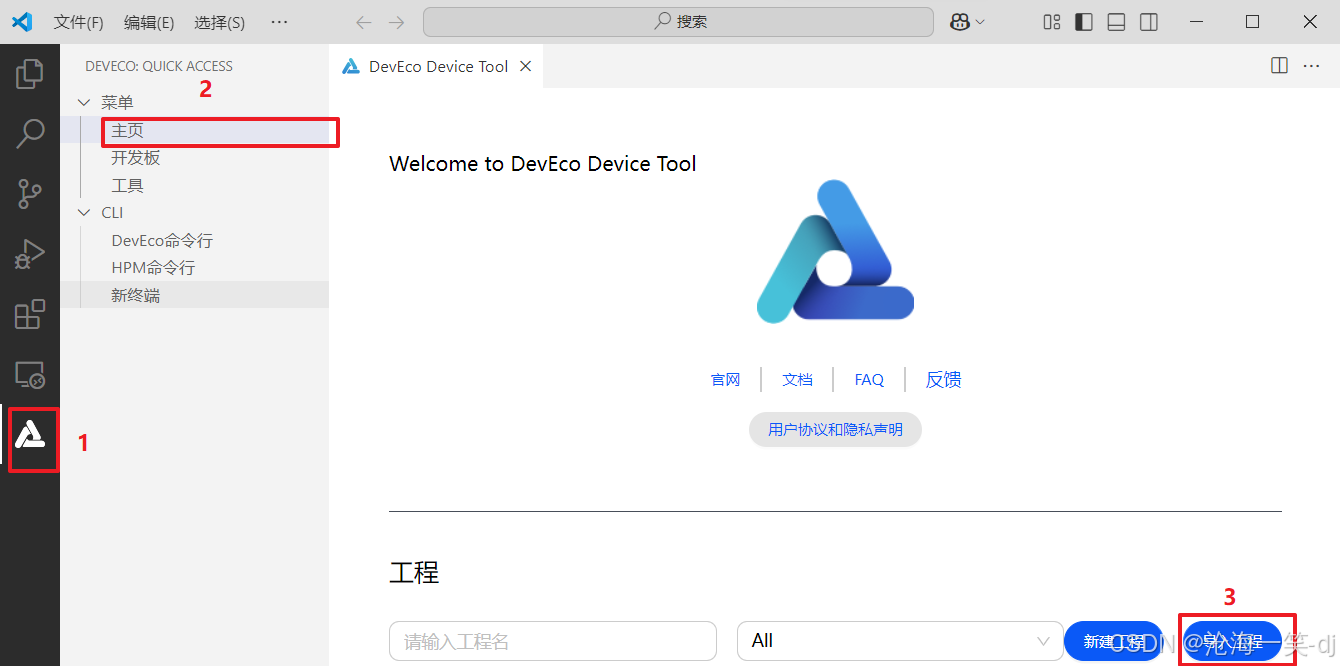
Task: Go forward with the right arrow
Action: coord(397,22)
